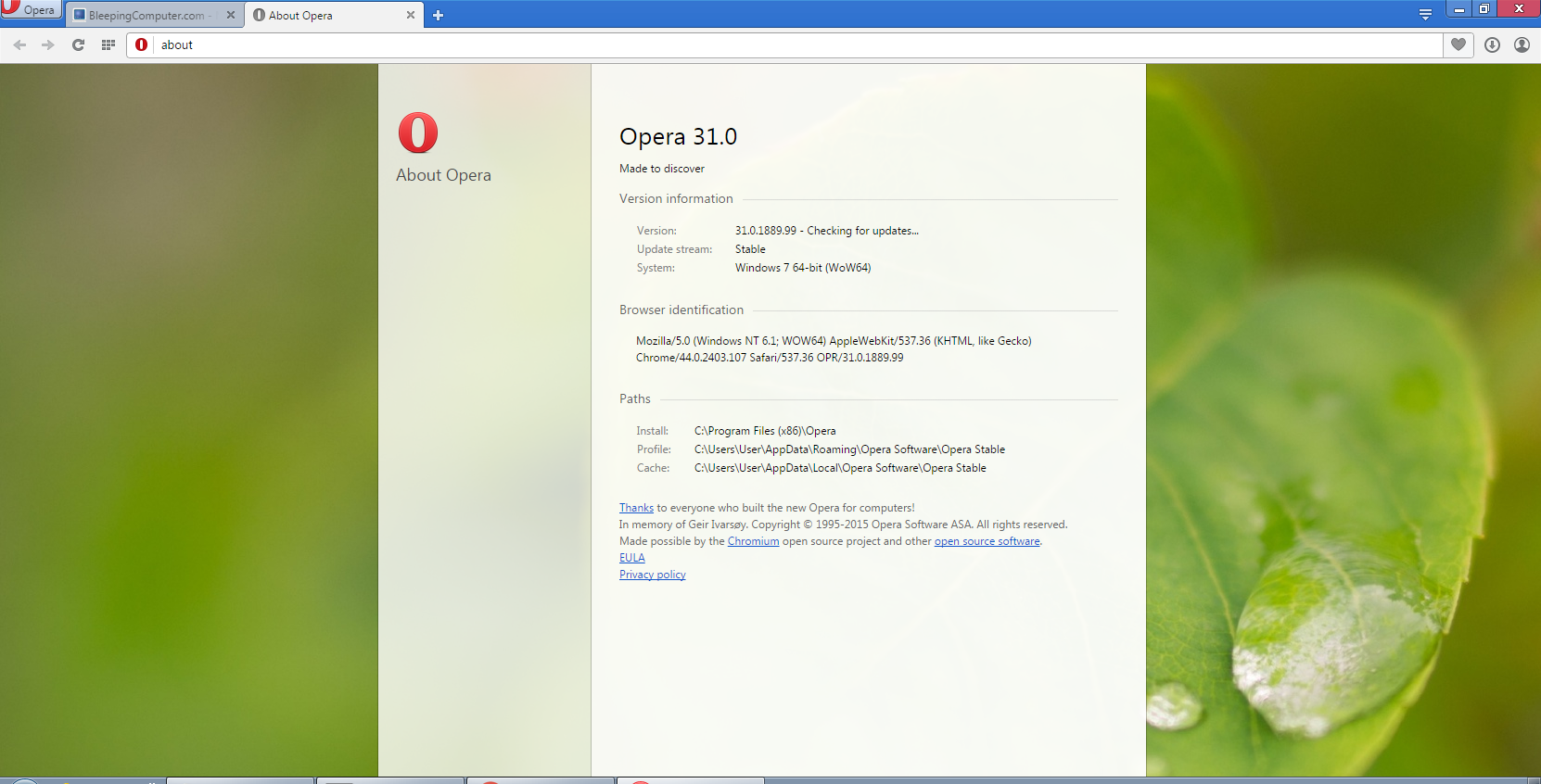Restore down the Opera window
Viewport: 1541px width, 784px height.
[1484, 9]
